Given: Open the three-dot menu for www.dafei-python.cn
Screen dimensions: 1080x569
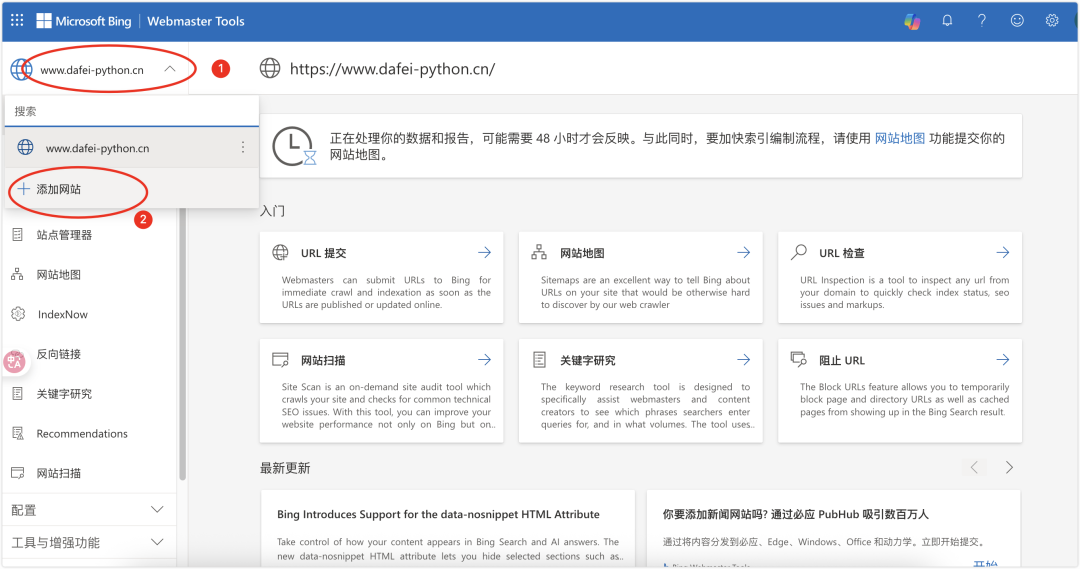Looking at the screenshot, I should coord(242,147).
